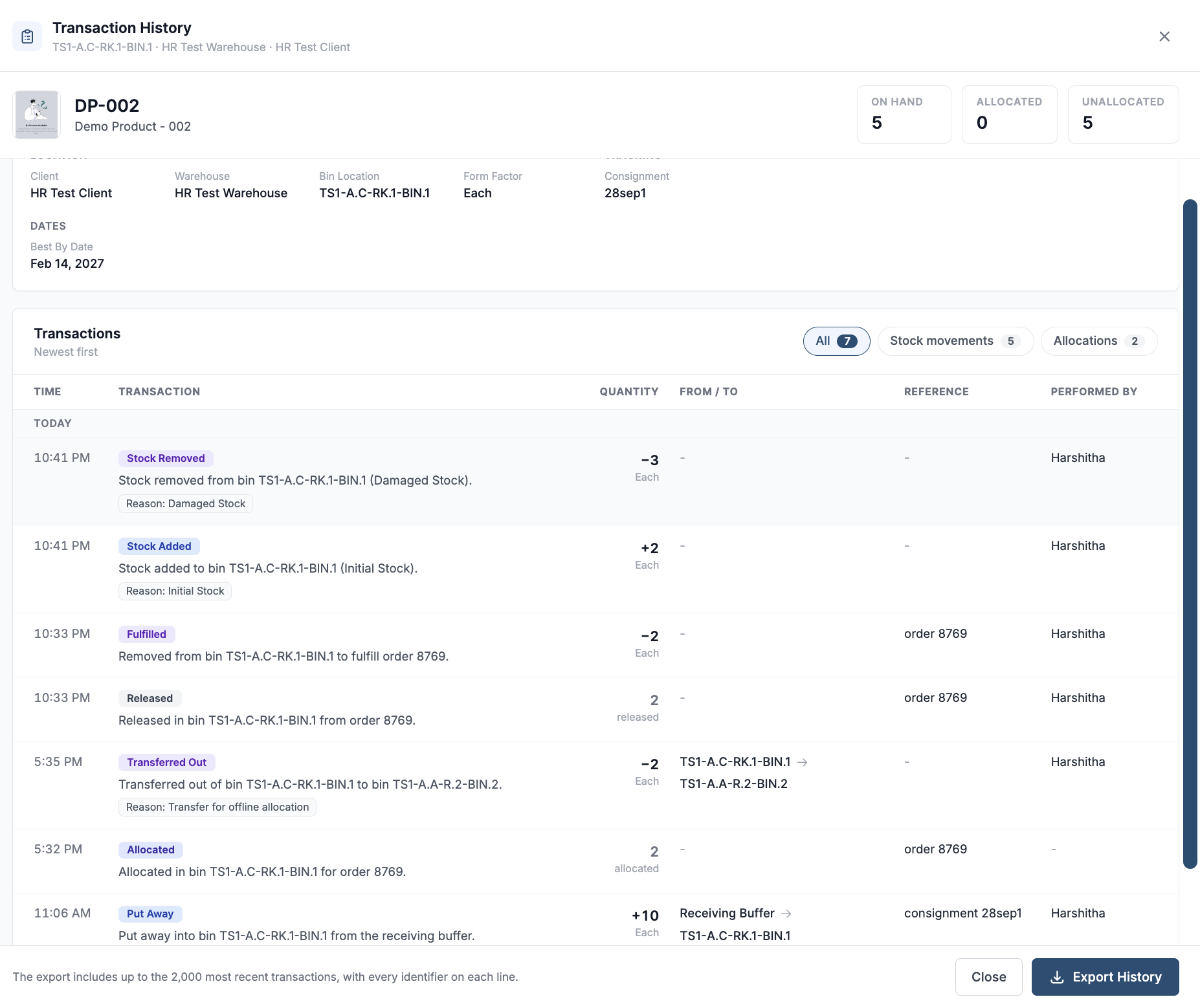The width and height of the screenshot is (1200, 1008).
Task: Click 'order 8769' reference in Released row
Action: point(936,697)
